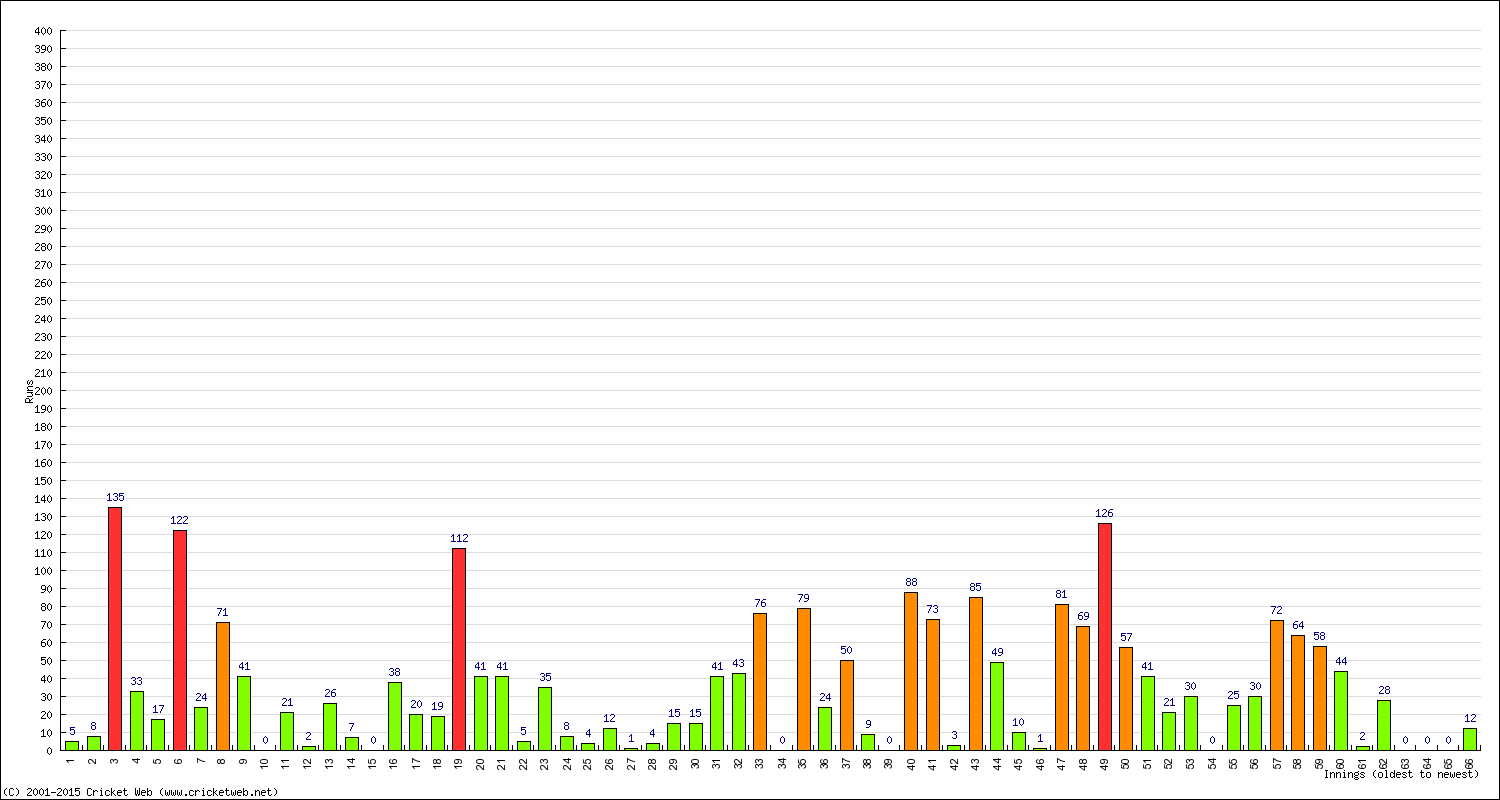Select the value label 26

pyautogui.click(x=330, y=693)
